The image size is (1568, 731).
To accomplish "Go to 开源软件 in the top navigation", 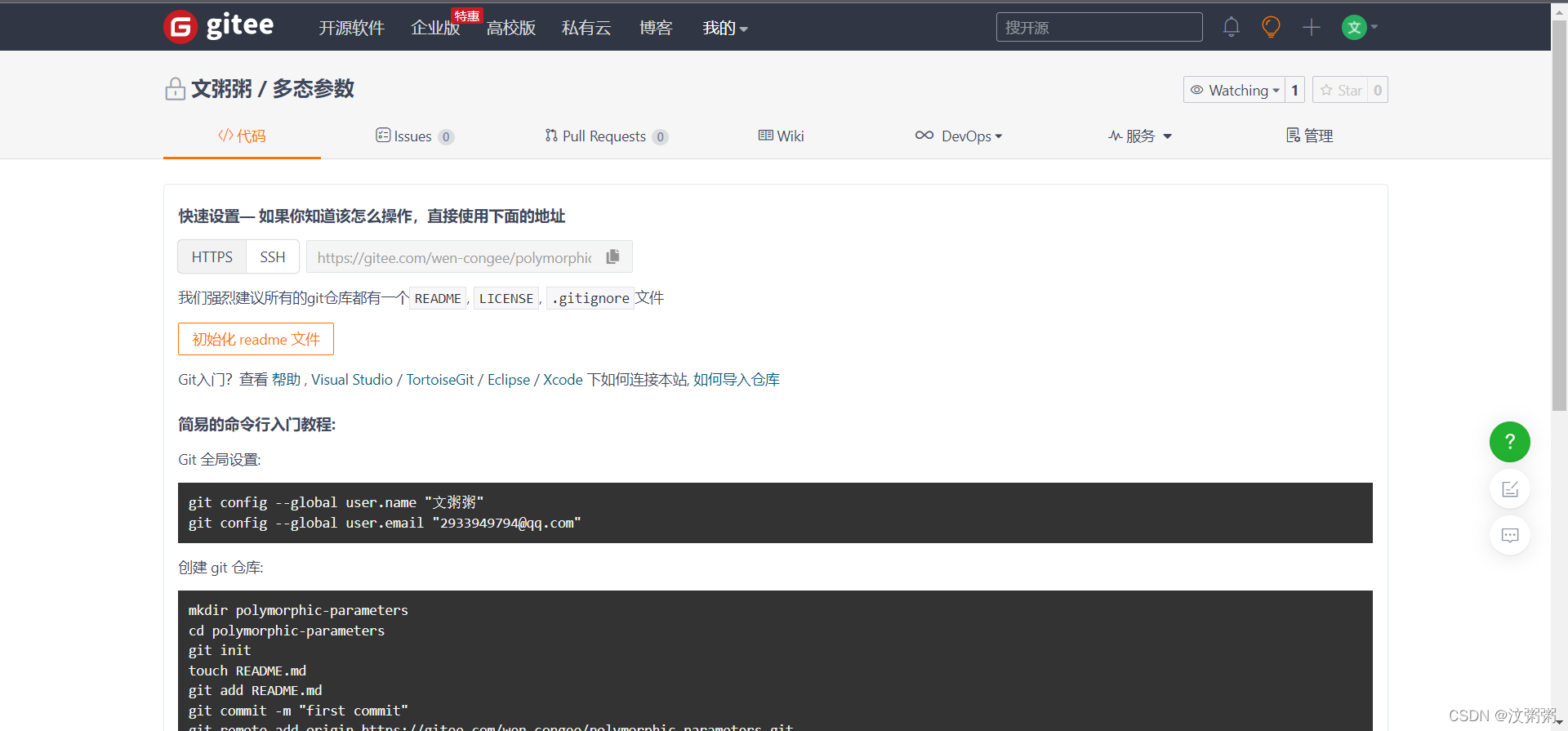I will point(351,28).
